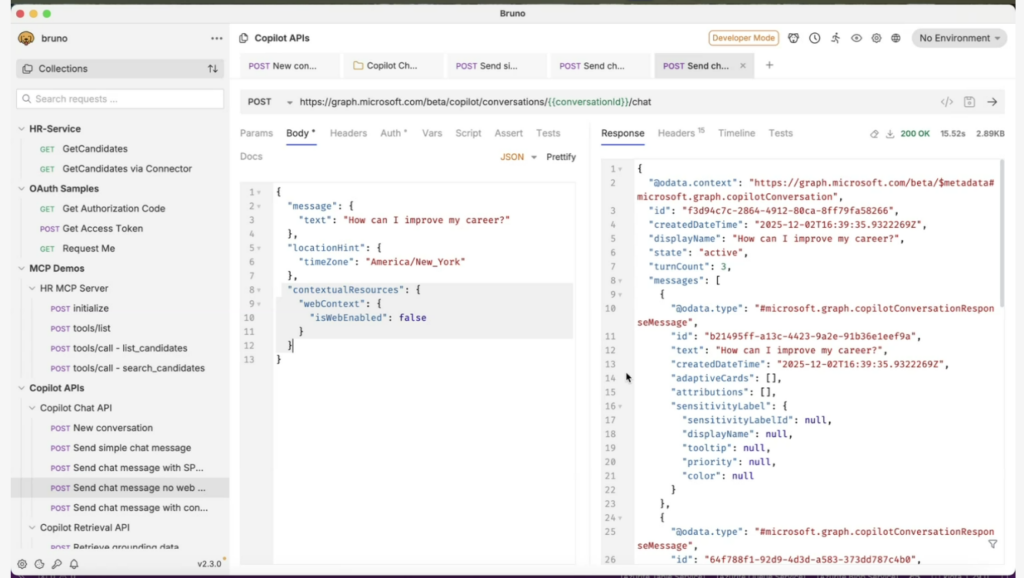Switch to the Headers request tab
This screenshot has height=578, width=1024.
348,133
